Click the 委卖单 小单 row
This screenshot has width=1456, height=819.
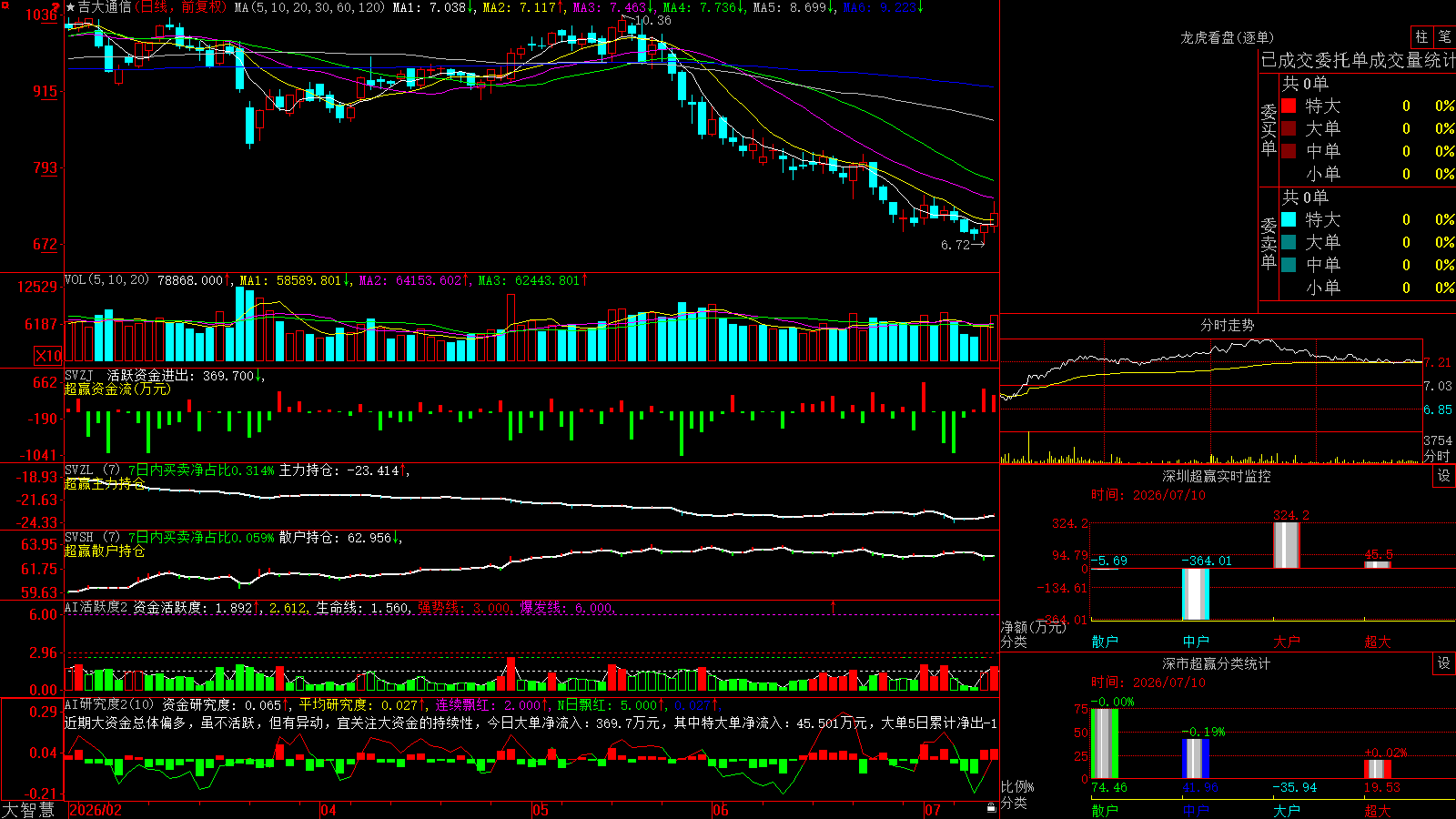pos(1367,288)
